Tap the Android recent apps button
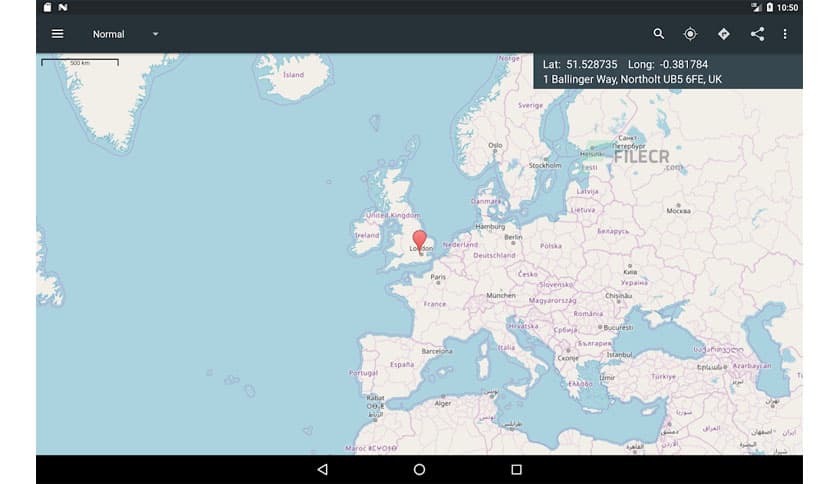Image resolution: width=836 pixels, height=484 pixels. [x=516, y=470]
